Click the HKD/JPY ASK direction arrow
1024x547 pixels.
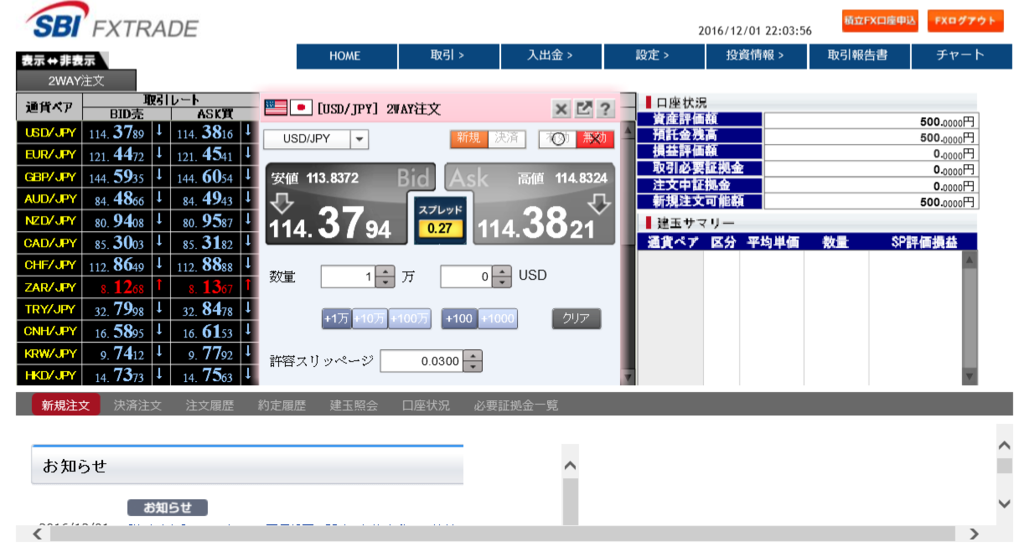tap(248, 375)
